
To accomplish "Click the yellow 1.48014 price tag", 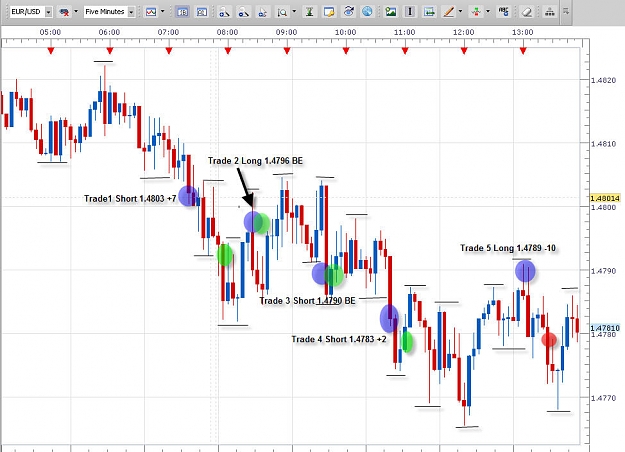I will (x=605, y=198).
